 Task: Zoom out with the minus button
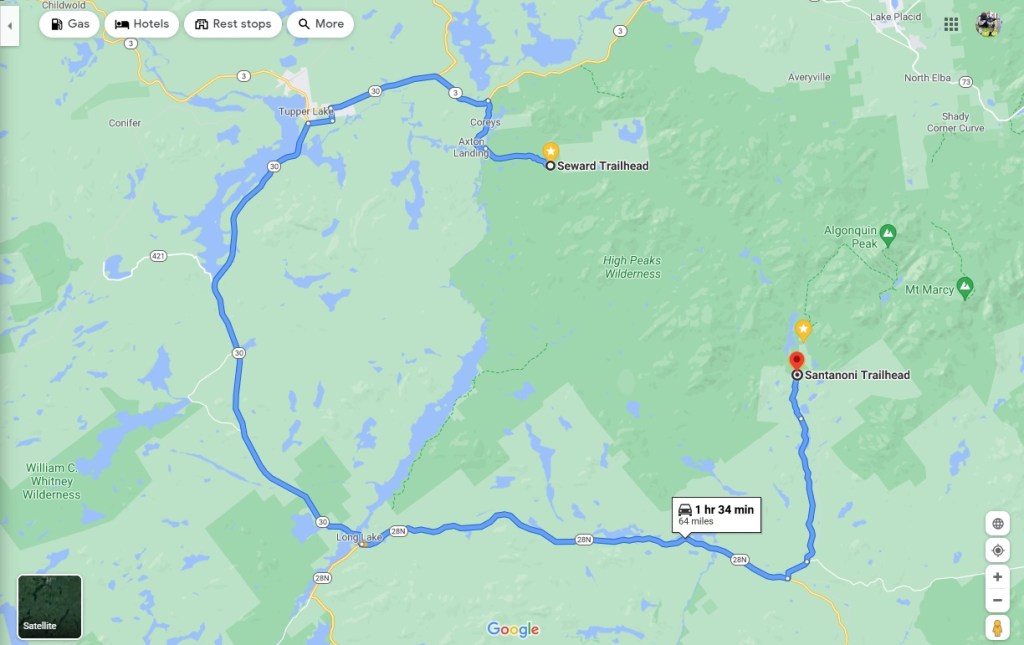click(x=997, y=600)
